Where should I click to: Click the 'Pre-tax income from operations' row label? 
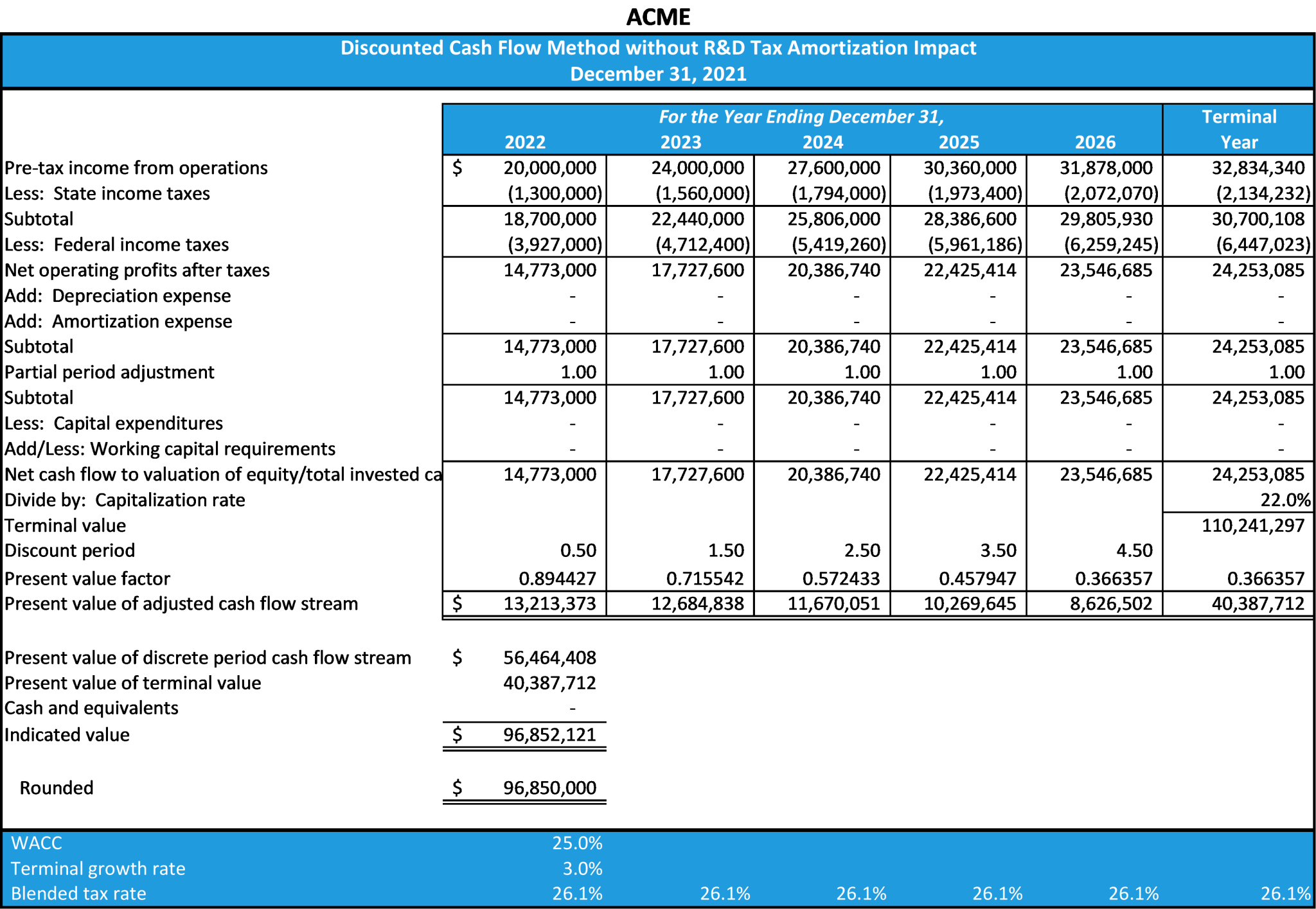(x=136, y=168)
